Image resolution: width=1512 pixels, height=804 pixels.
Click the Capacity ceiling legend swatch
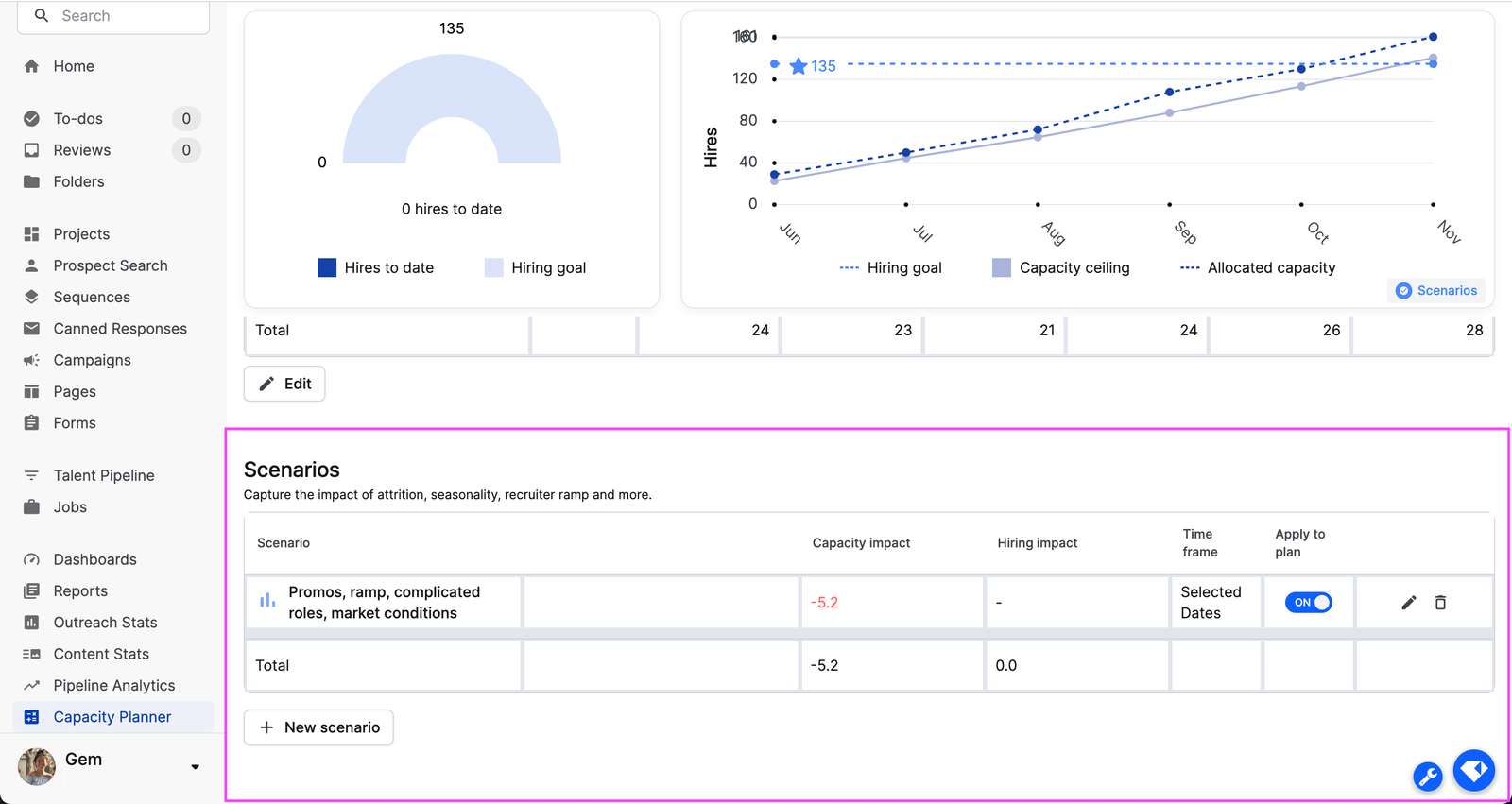[1002, 268]
